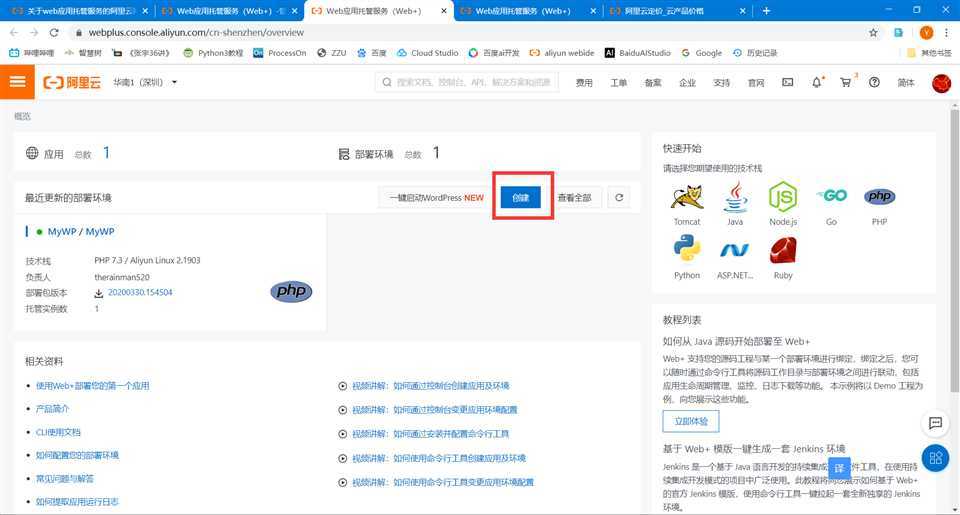Image resolution: width=960 pixels, height=515 pixels.
Task: Switch language via 简体
Action: 906,83
